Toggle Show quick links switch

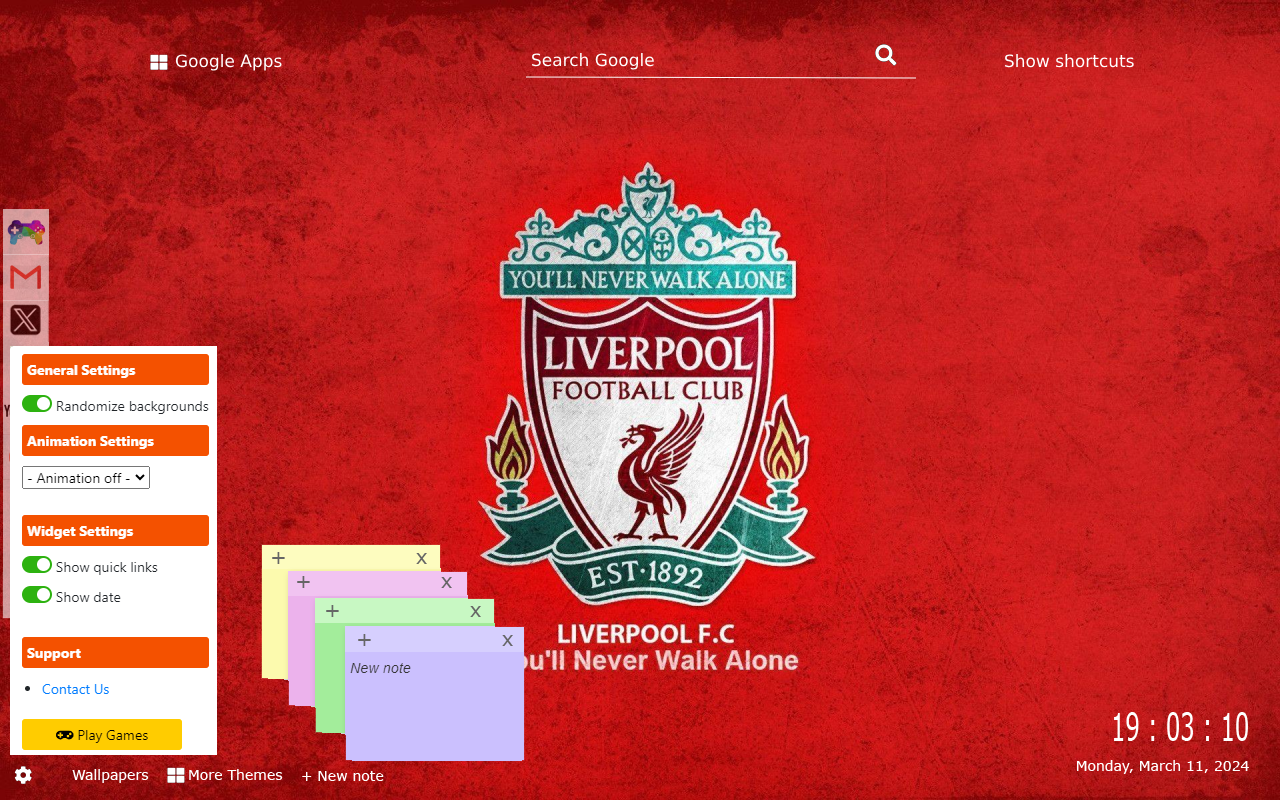point(37,565)
